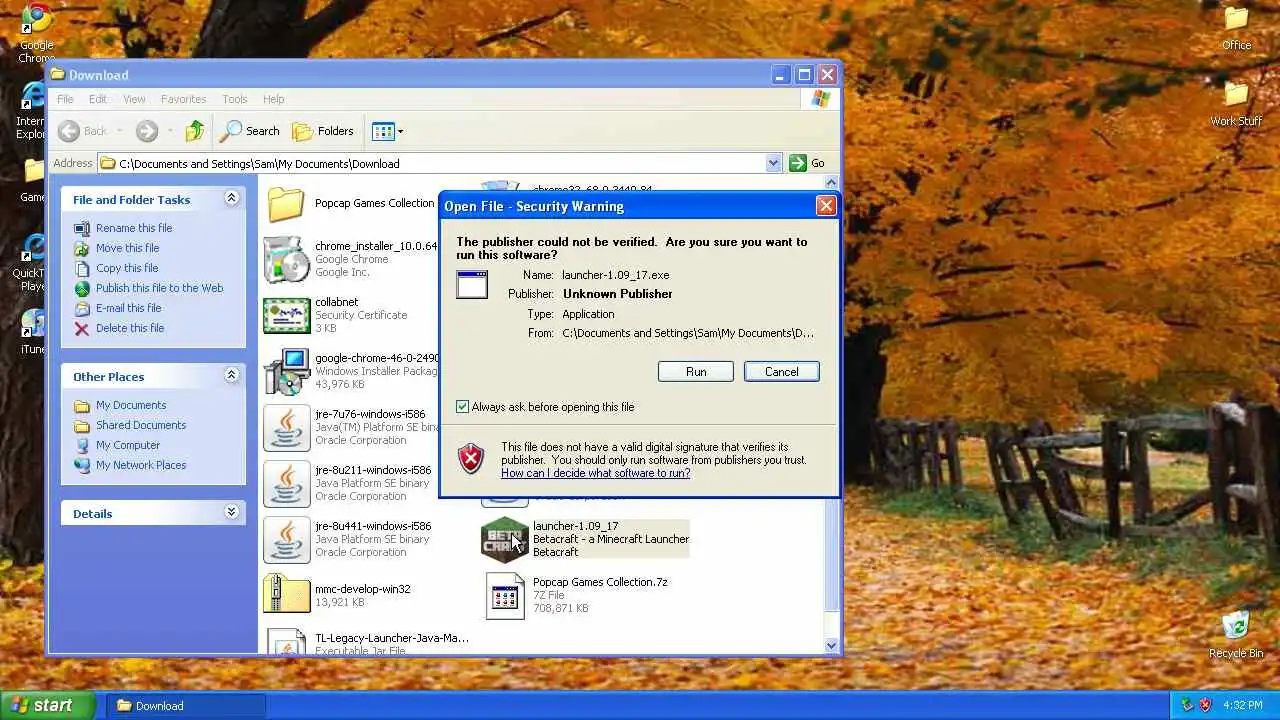Open the Views dropdown button
This screenshot has width=1280, height=720.
[x=387, y=131]
